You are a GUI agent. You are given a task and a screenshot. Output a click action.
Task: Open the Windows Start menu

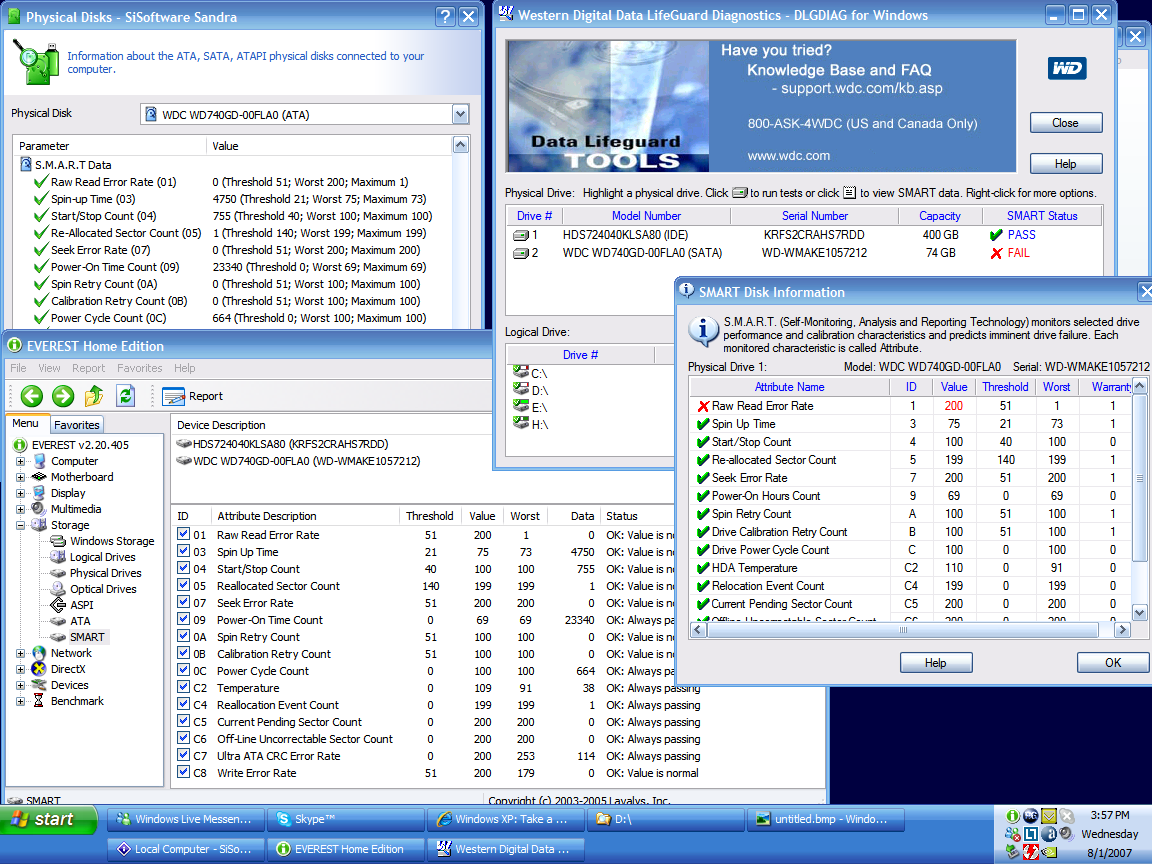(x=42, y=820)
